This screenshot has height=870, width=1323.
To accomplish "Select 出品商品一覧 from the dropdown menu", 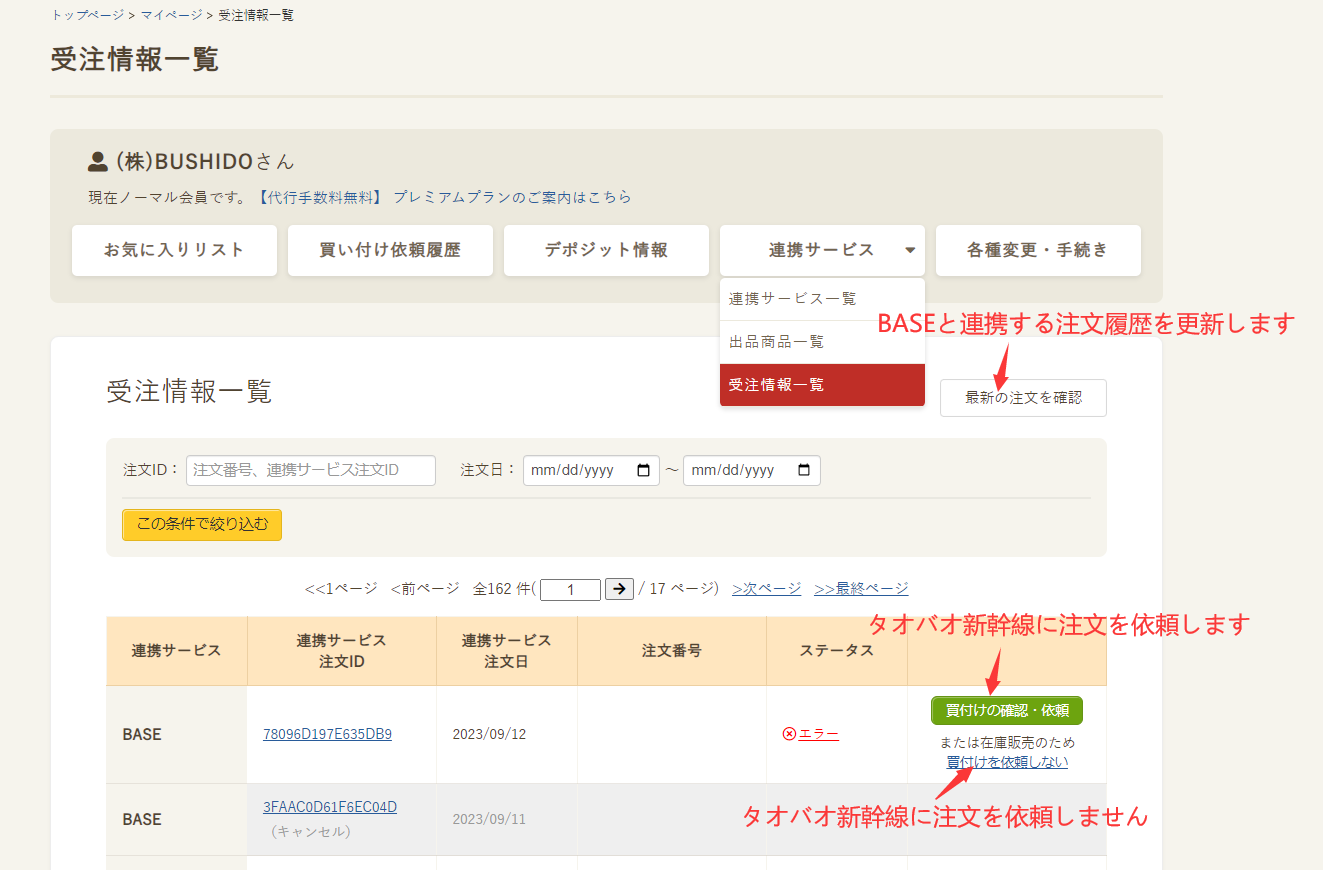I will pyautogui.click(x=778, y=341).
